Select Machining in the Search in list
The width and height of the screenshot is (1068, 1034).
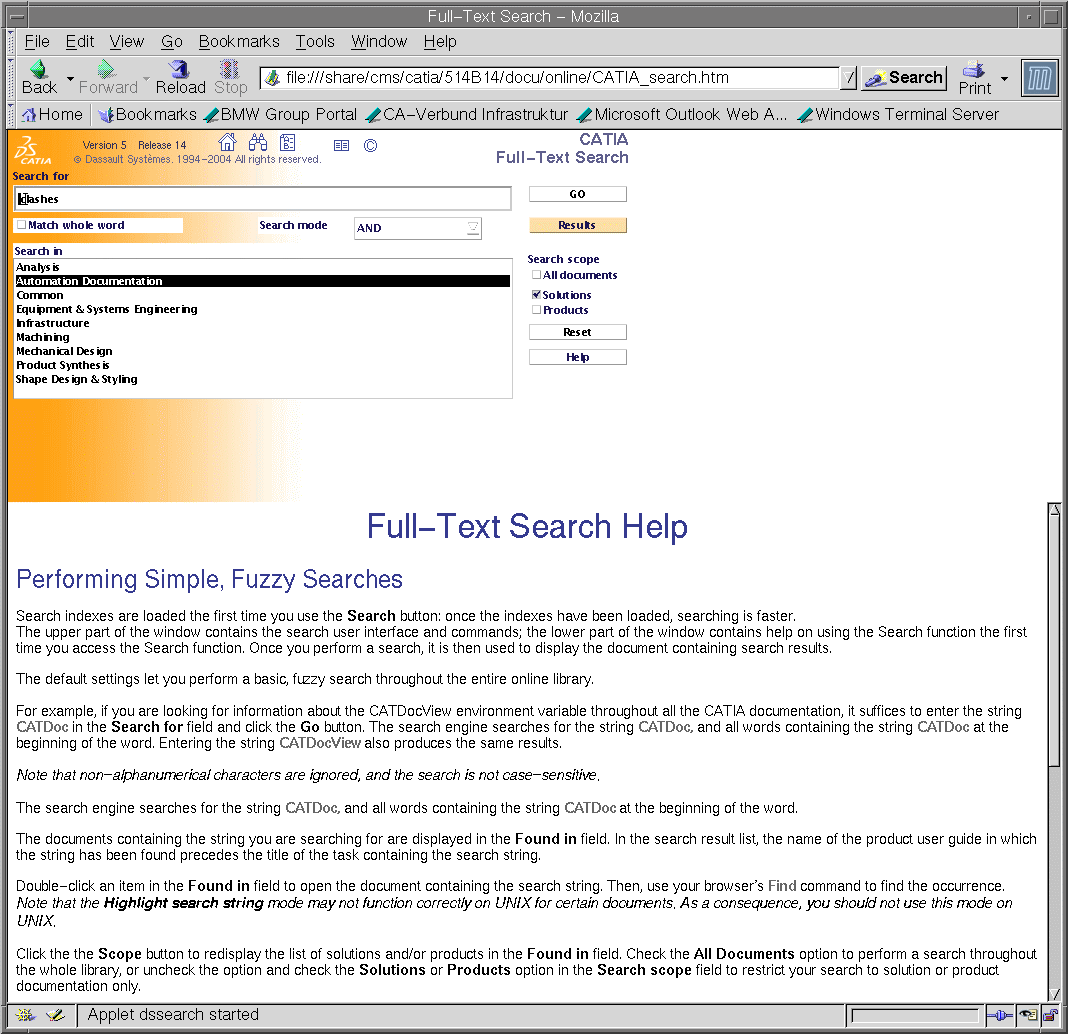262,337
